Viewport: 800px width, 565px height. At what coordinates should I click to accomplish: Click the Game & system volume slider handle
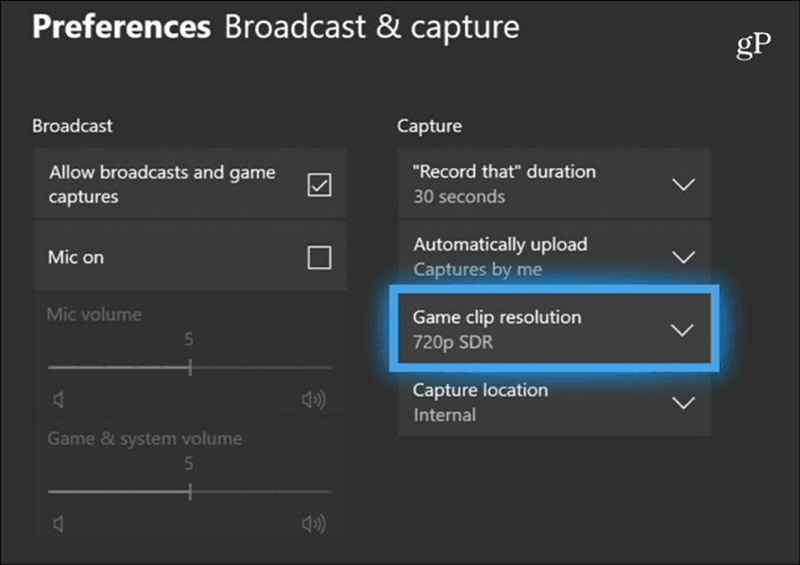(x=189, y=491)
